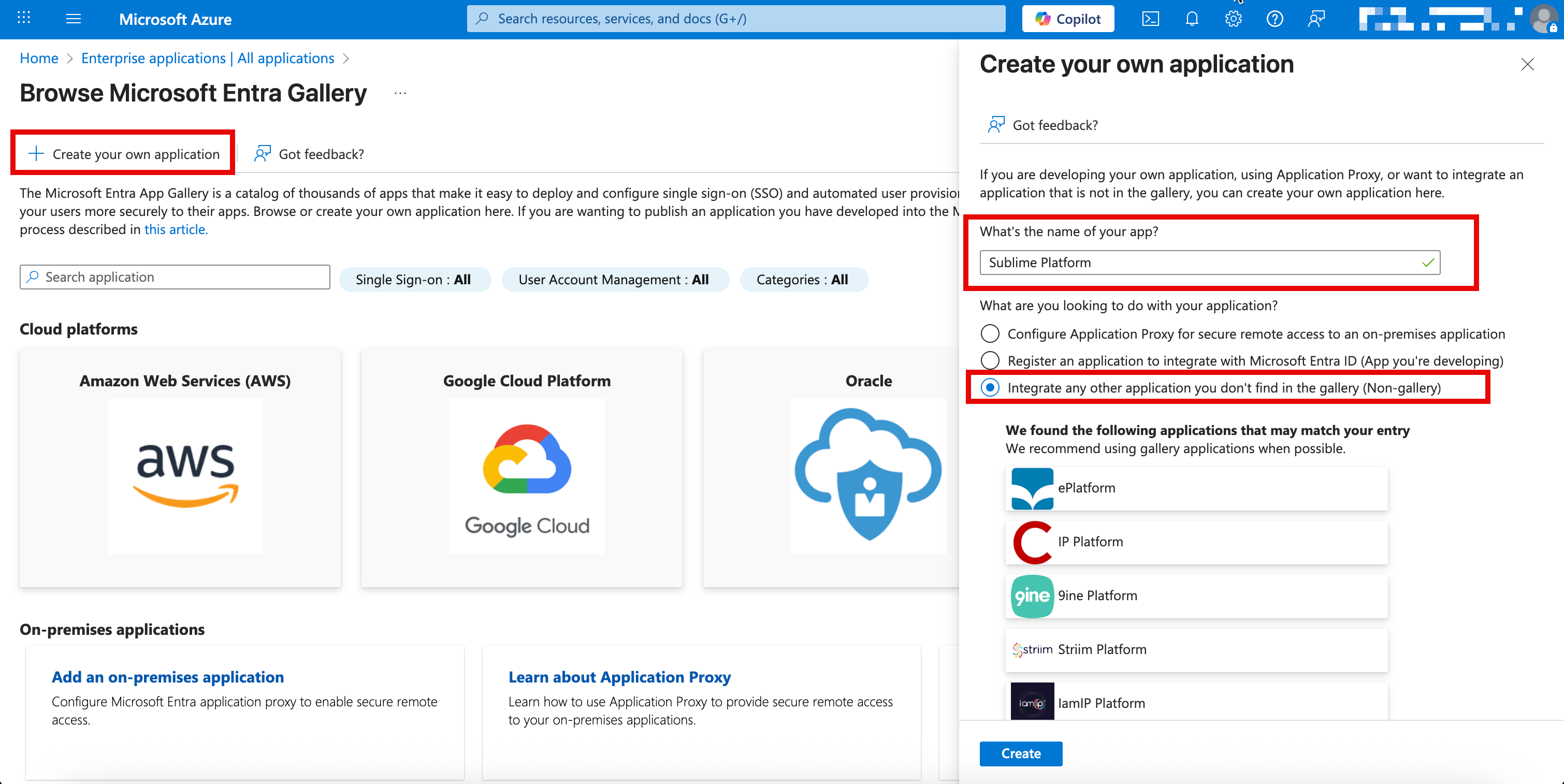Screen dimensions: 1564x784
Task: Open the notifications bell
Action: click(1191, 19)
